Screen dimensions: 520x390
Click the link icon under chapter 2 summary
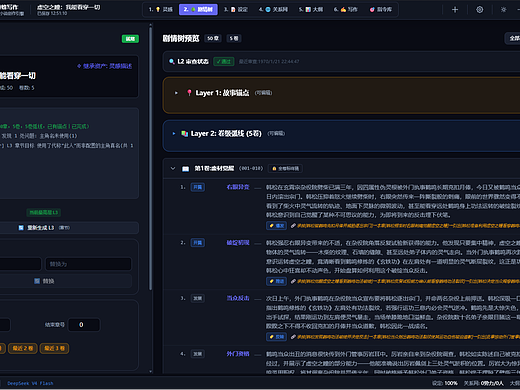tap(293, 281)
